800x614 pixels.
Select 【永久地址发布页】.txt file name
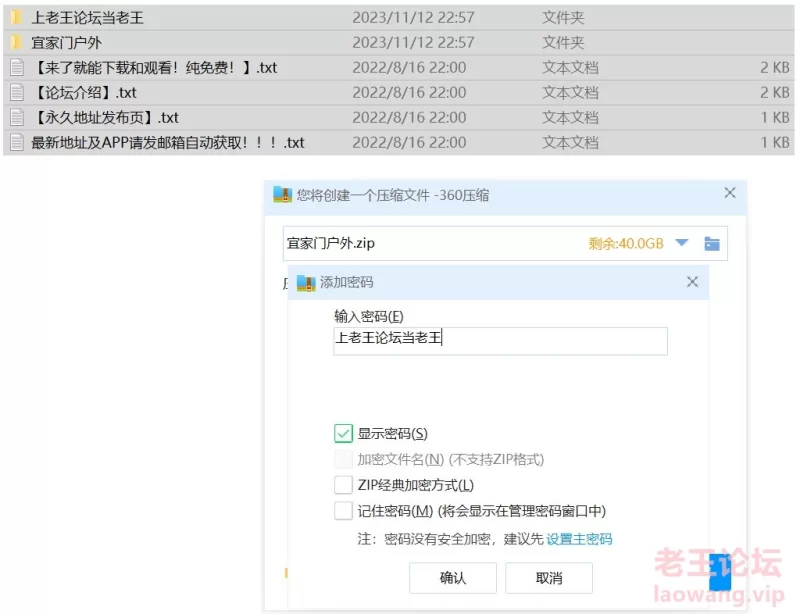click(x=105, y=117)
